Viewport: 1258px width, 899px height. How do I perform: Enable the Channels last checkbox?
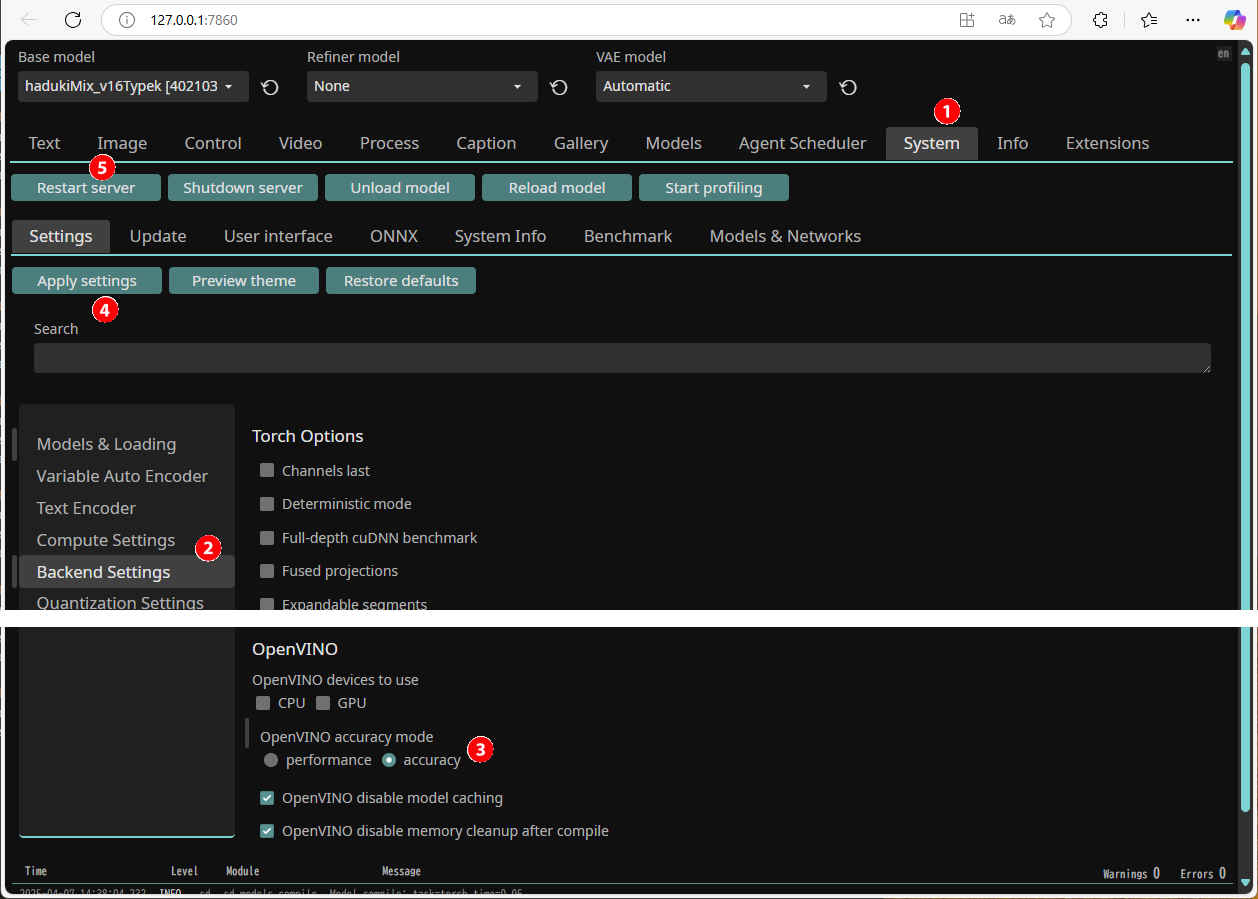point(267,470)
